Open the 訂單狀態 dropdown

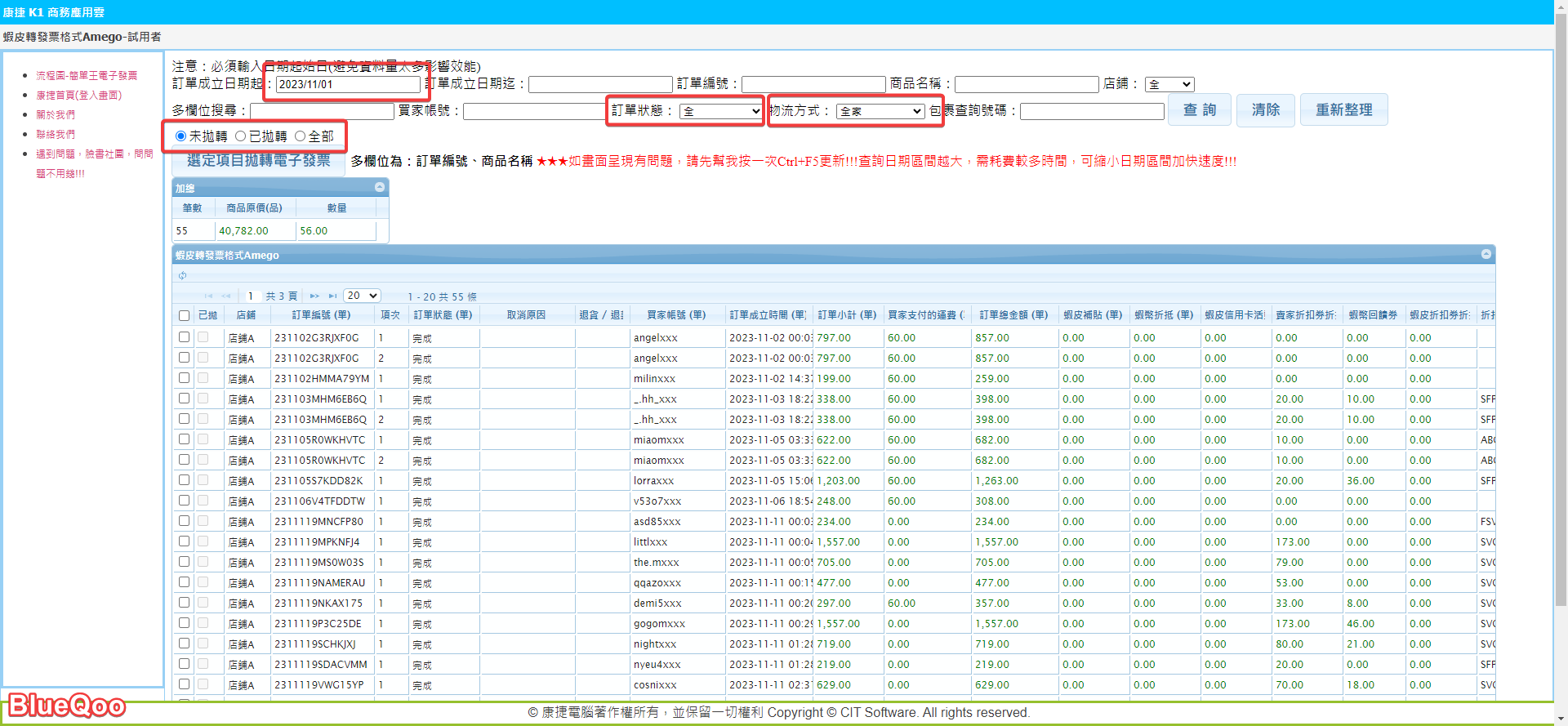tap(720, 111)
